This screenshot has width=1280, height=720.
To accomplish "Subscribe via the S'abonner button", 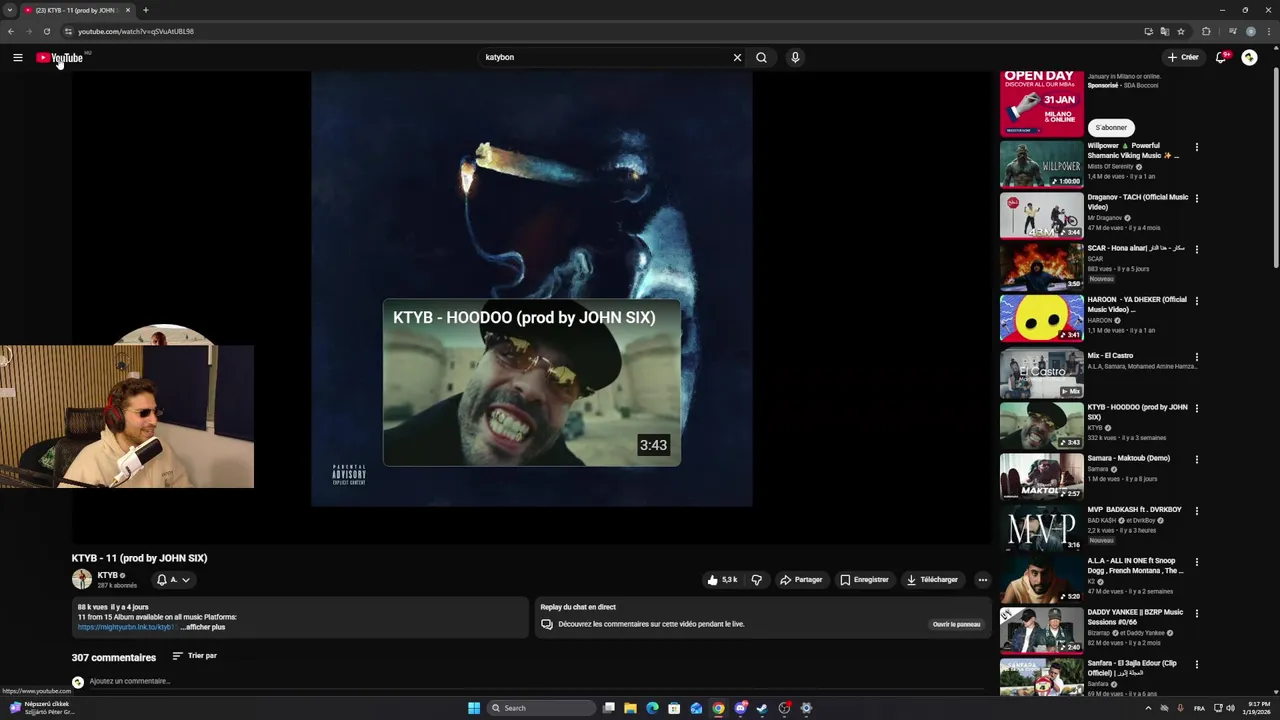I will pos(1111,127).
